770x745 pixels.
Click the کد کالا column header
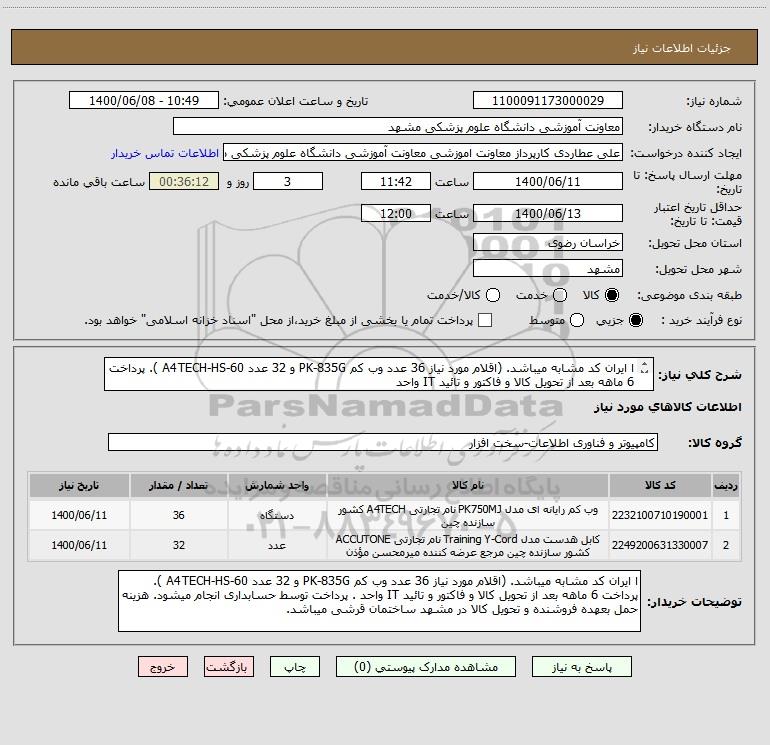(x=660, y=485)
